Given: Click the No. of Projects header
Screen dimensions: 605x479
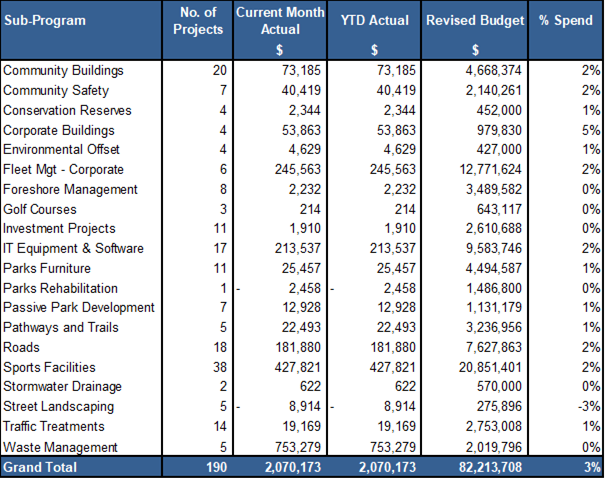Looking at the screenshot, I should pos(198,21).
